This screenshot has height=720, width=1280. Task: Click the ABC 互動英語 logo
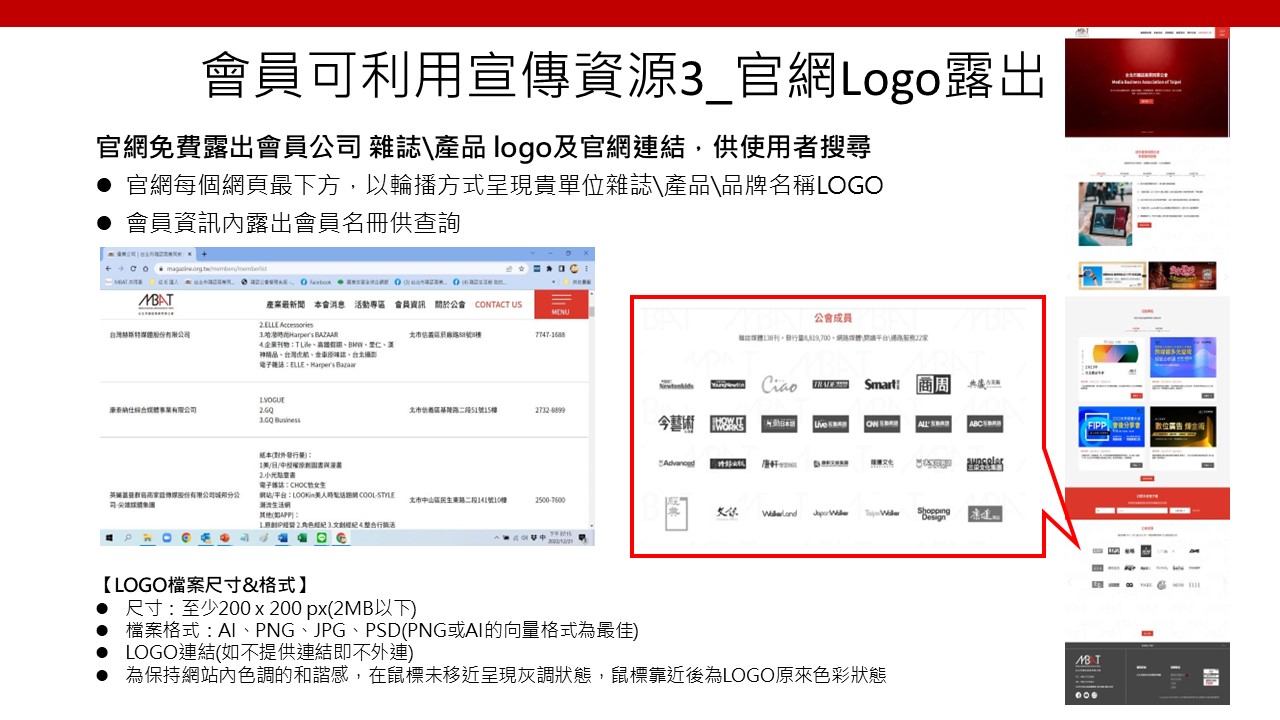985,424
